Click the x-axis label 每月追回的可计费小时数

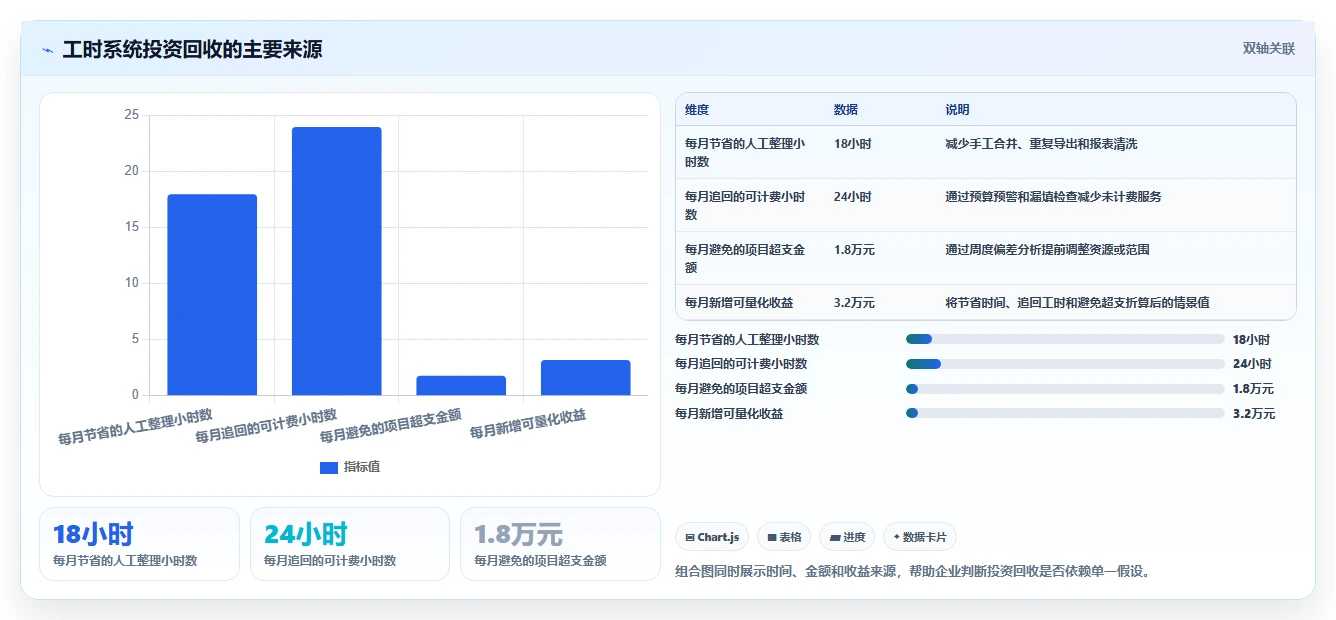click(266, 425)
